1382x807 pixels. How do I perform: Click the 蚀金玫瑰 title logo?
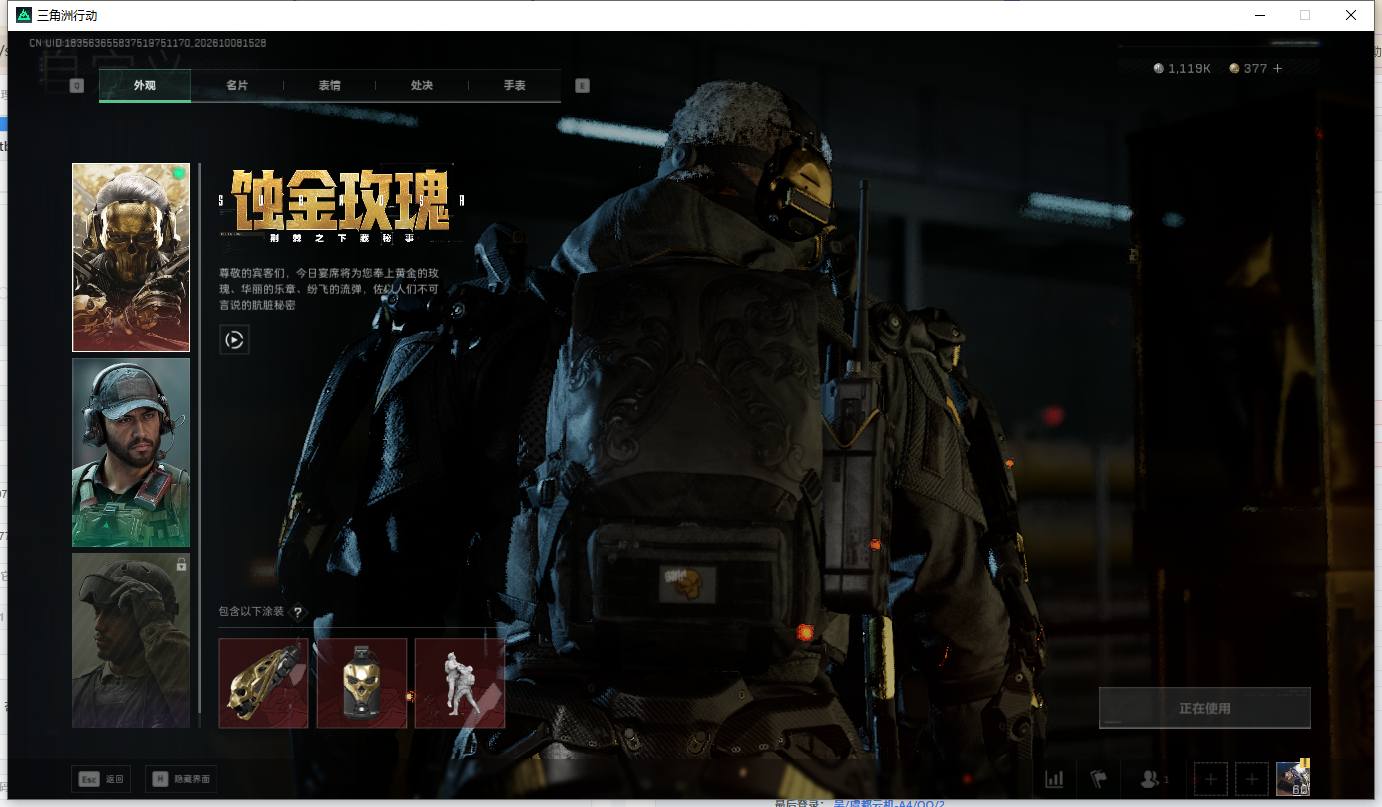[x=341, y=205]
